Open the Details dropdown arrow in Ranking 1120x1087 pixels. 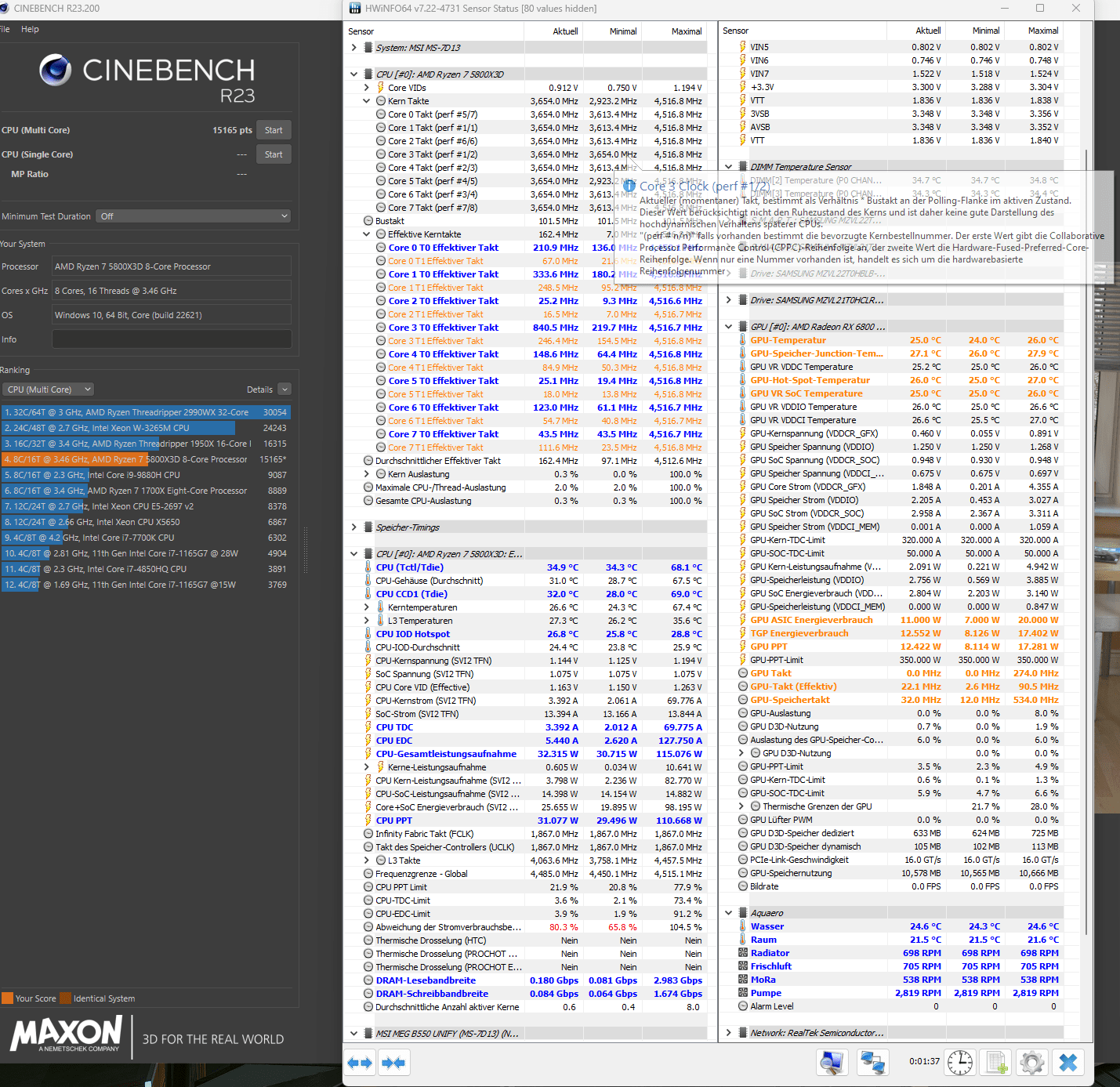285,390
